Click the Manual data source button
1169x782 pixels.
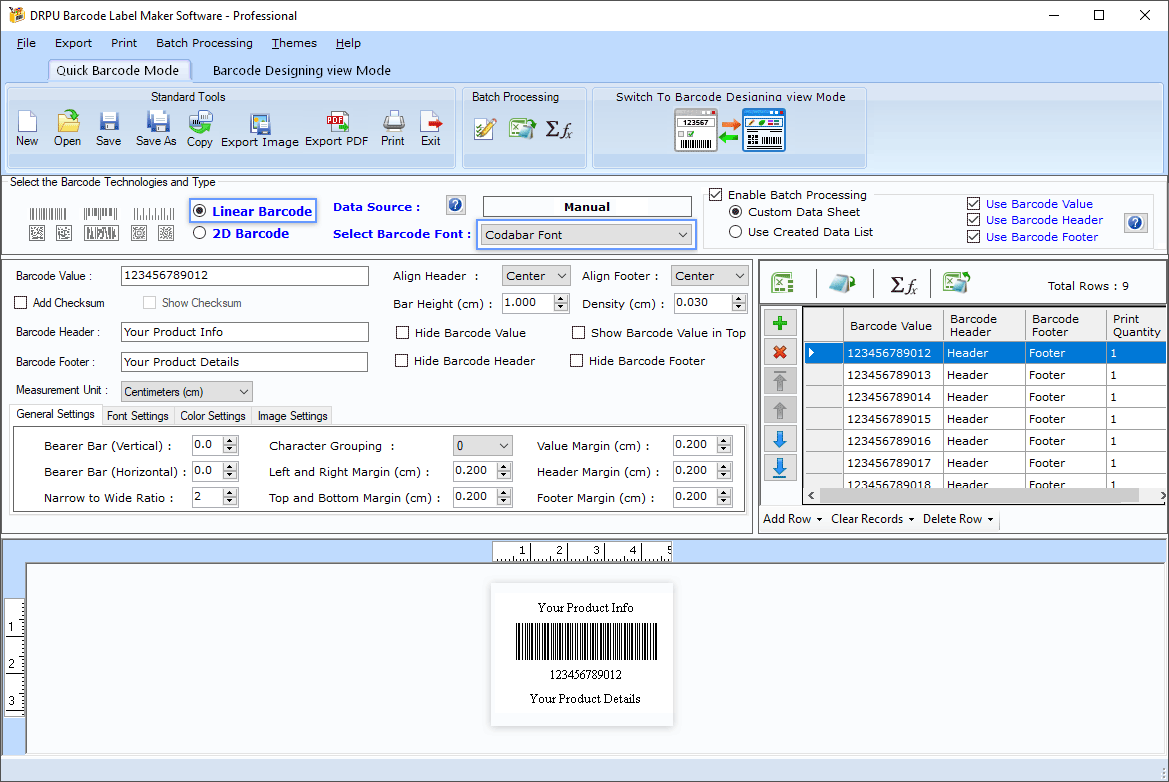coord(587,206)
